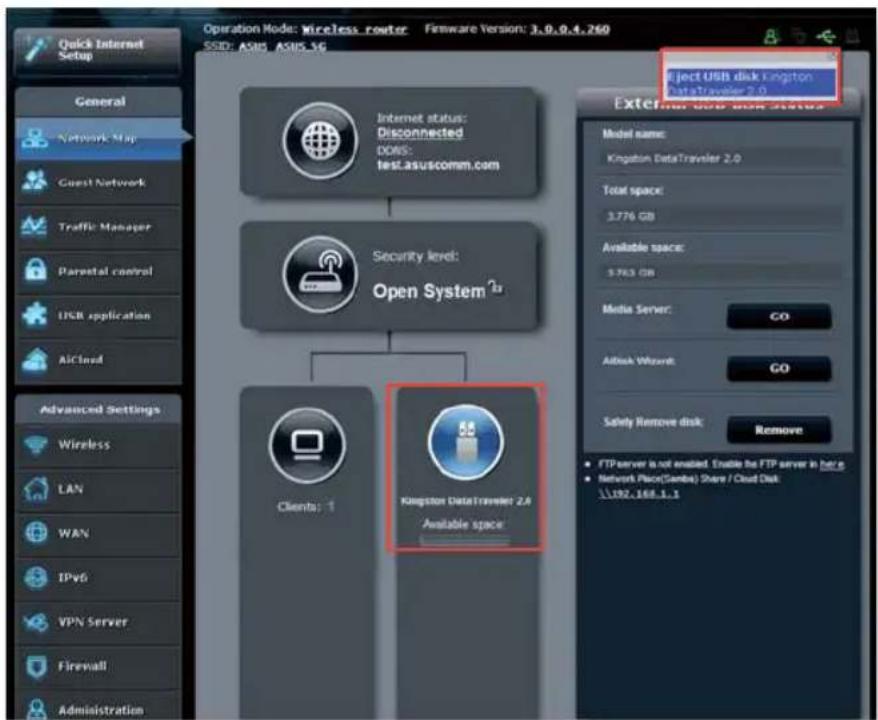Click the firmware version 3.0.0.4.260 link
The width and height of the screenshot is (878, 720).
point(569,29)
